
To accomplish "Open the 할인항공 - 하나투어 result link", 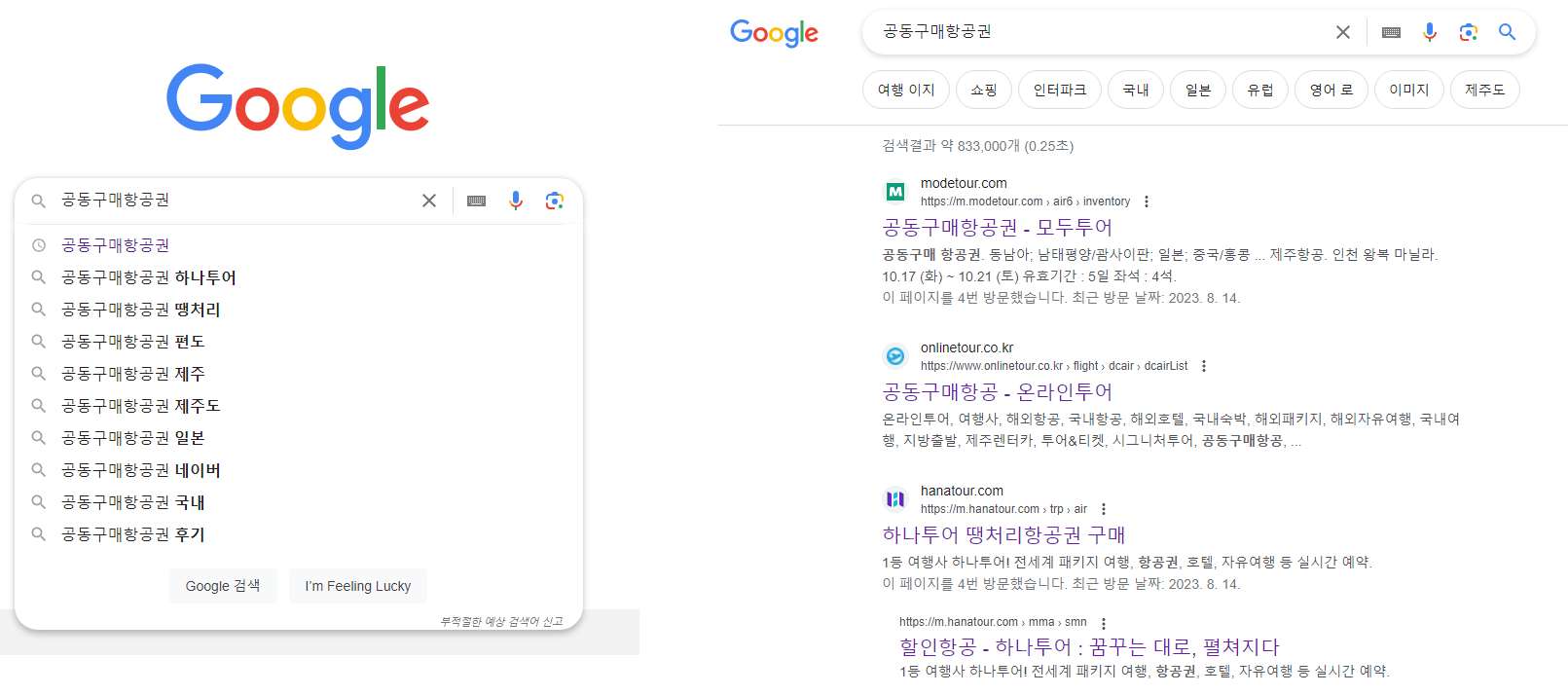I will pyautogui.click(x=1089, y=647).
